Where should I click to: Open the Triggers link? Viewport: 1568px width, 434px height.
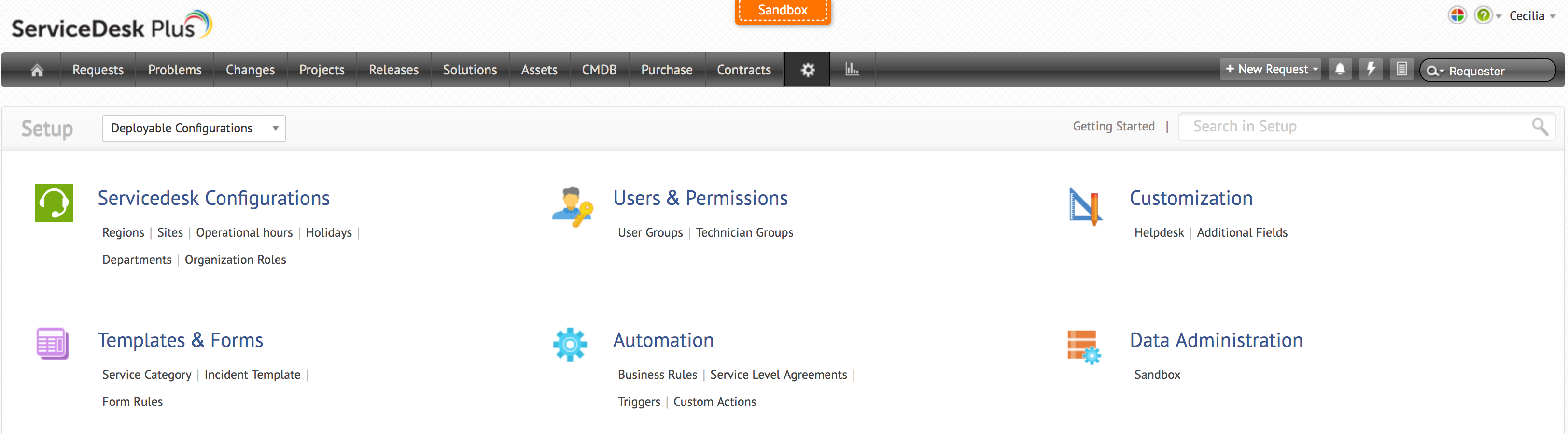coord(639,402)
